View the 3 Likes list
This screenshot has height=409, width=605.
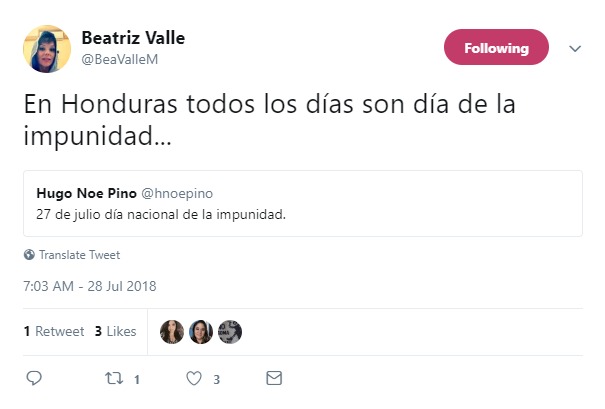point(115,331)
